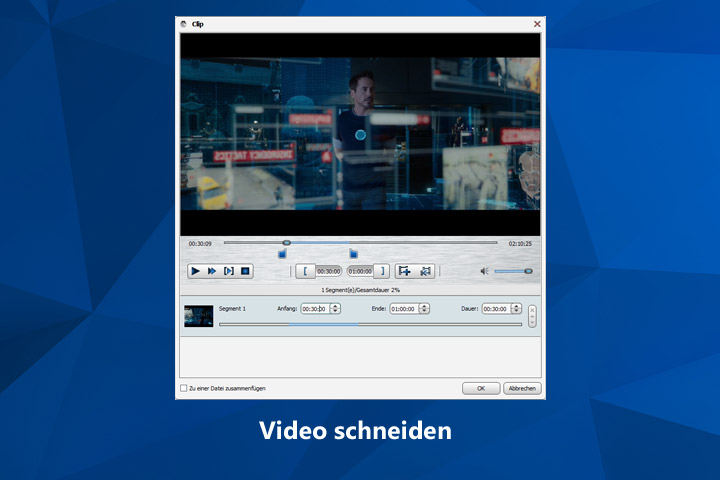Move Segment 1 down with the arrow icon
The height and width of the screenshot is (480, 720).
pyautogui.click(x=532, y=323)
